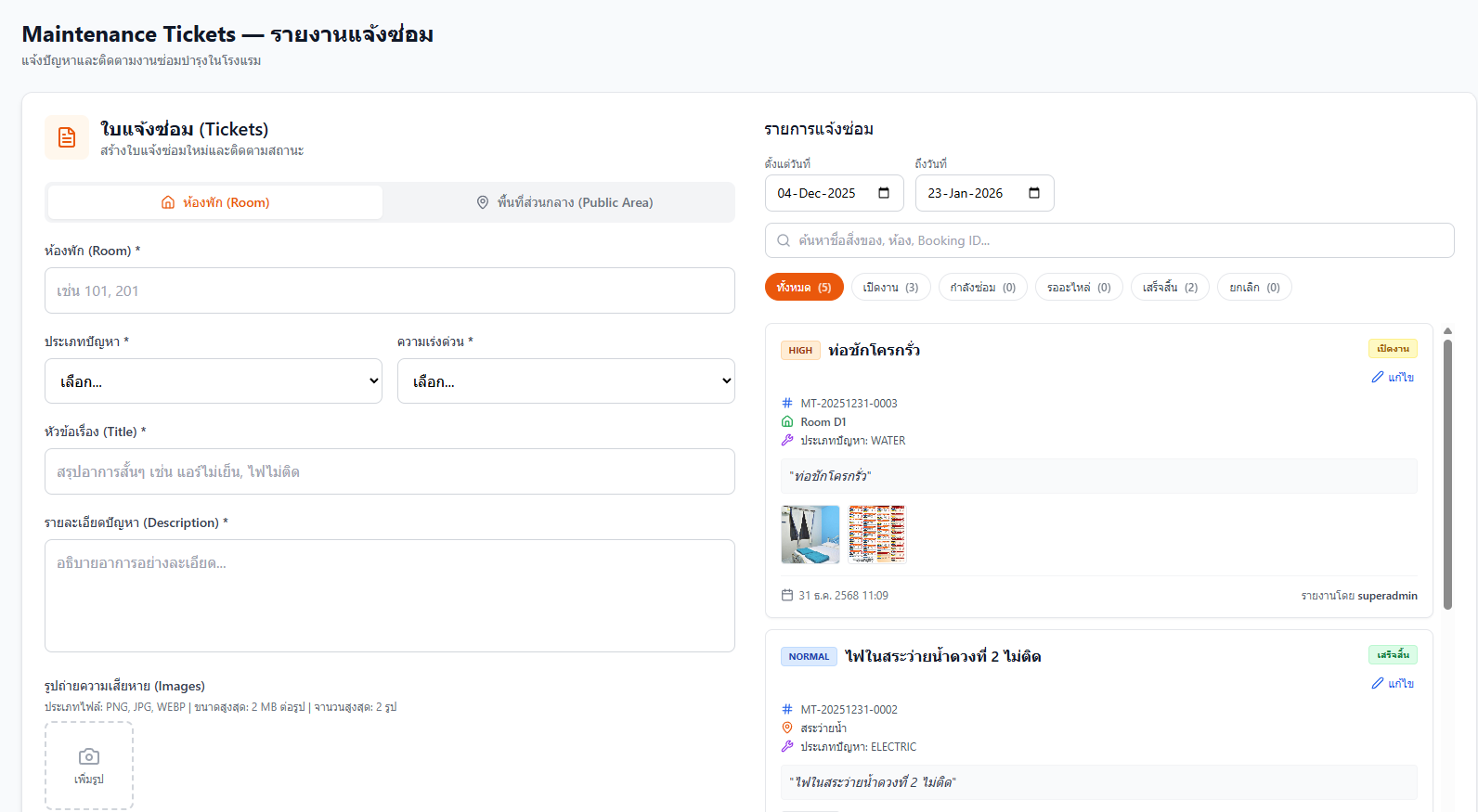This screenshot has height=812, width=1478.
Task: Filter tickets by ทั้งหมด (5)
Action: 803,288
